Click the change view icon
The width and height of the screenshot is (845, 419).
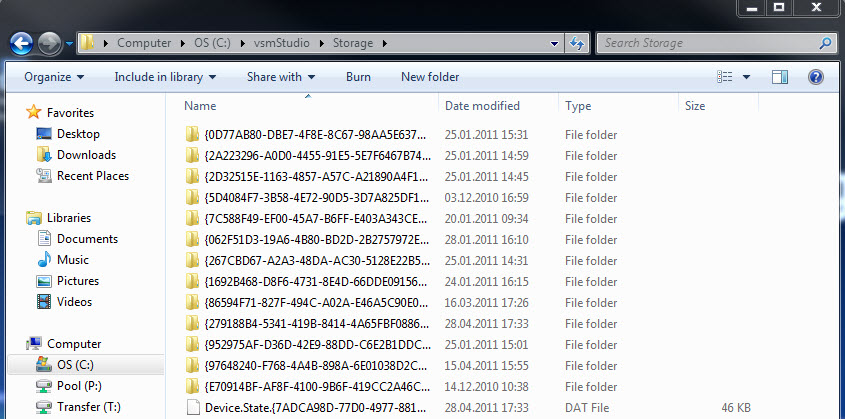click(x=726, y=77)
